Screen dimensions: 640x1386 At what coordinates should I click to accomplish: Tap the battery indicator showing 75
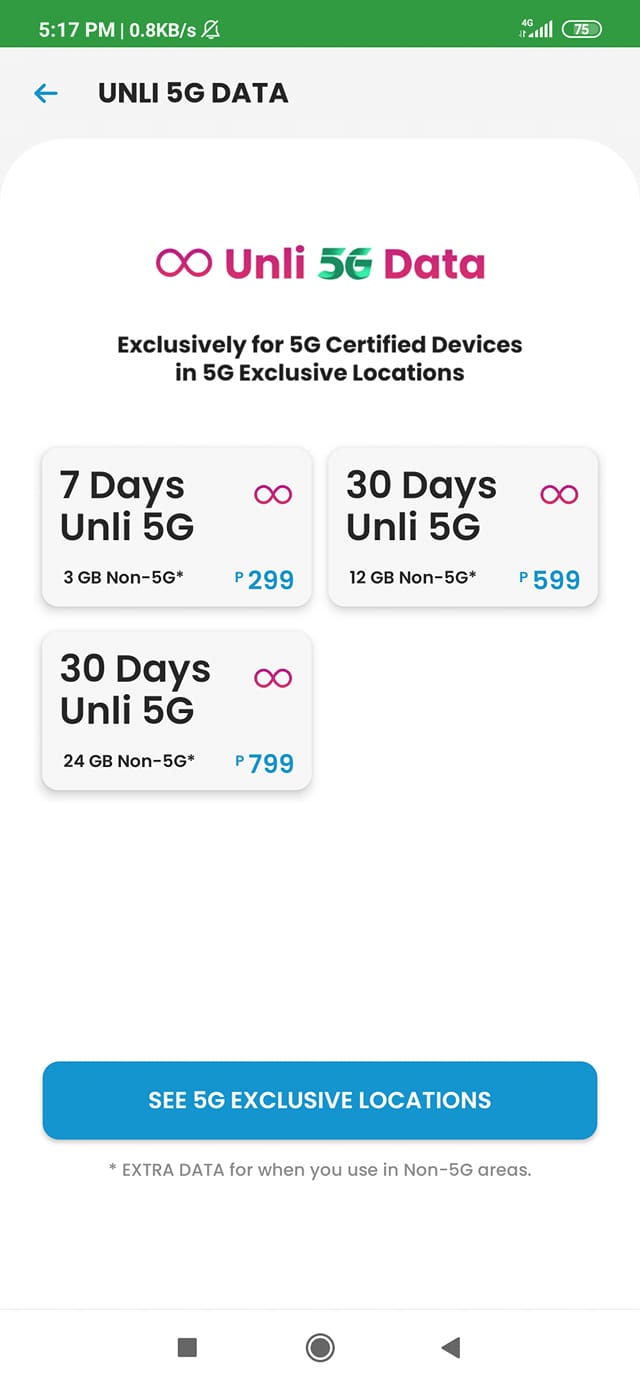pos(580,29)
